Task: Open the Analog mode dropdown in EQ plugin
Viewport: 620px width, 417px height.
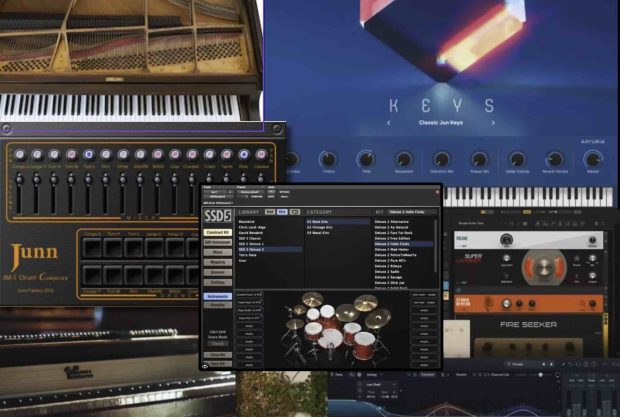Action: (374, 375)
